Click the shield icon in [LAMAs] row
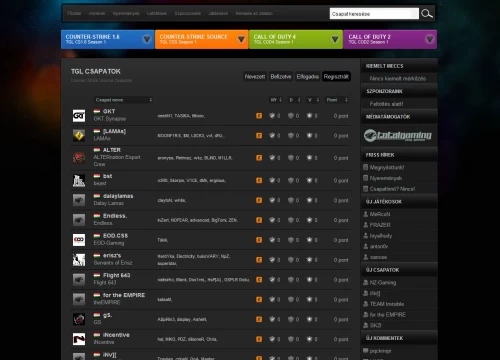Image resolution: width=500 pixels, height=360 pixels. point(291,136)
